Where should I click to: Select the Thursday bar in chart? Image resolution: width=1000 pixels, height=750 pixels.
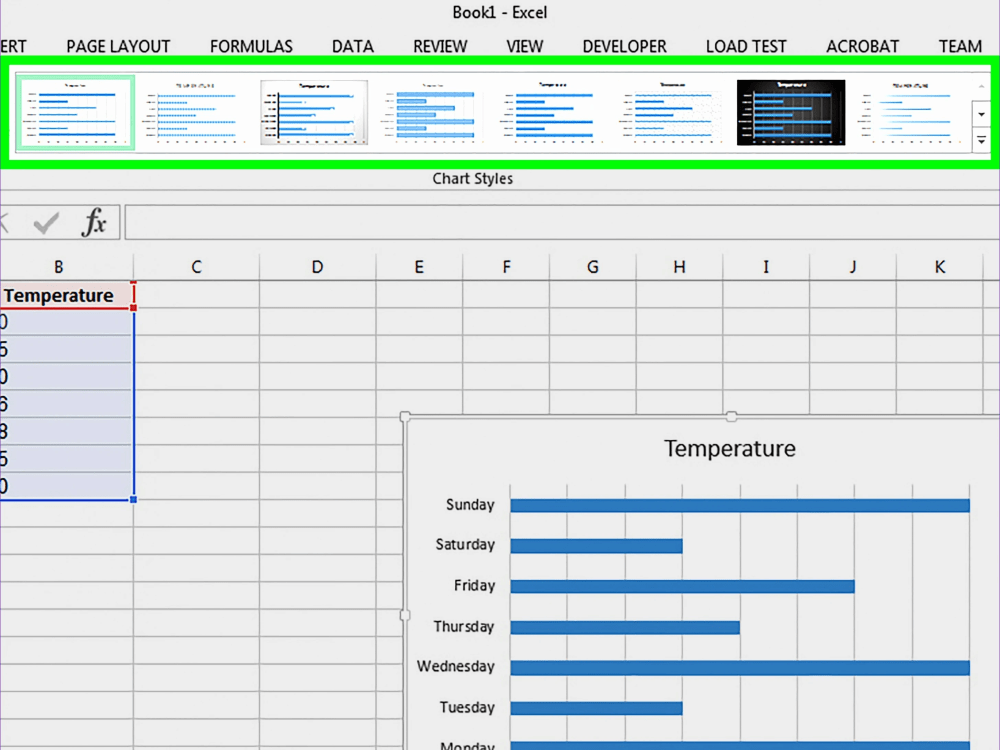click(x=625, y=627)
